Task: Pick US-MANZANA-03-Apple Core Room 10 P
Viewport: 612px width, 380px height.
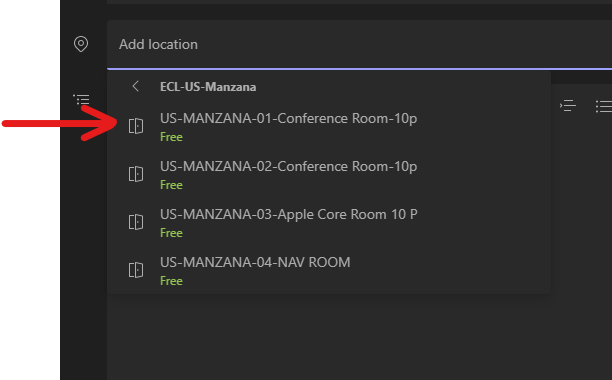Action: tap(329, 223)
